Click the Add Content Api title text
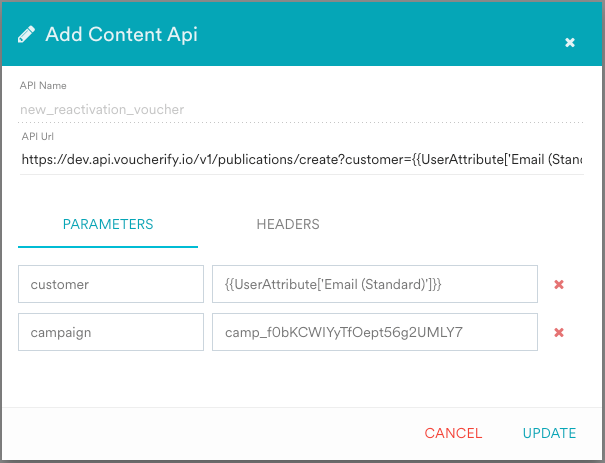605x463 pixels. click(121, 34)
